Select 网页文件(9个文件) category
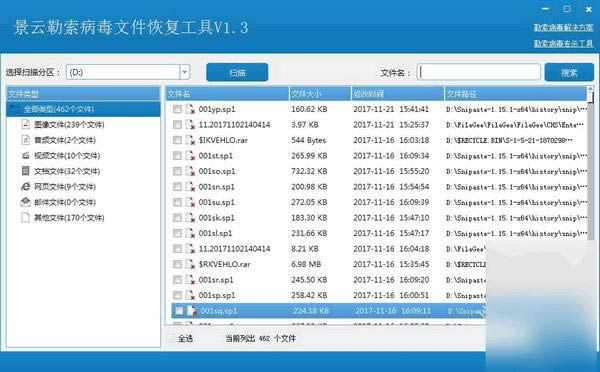This screenshot has height=372, width=600. pos(65,186)
